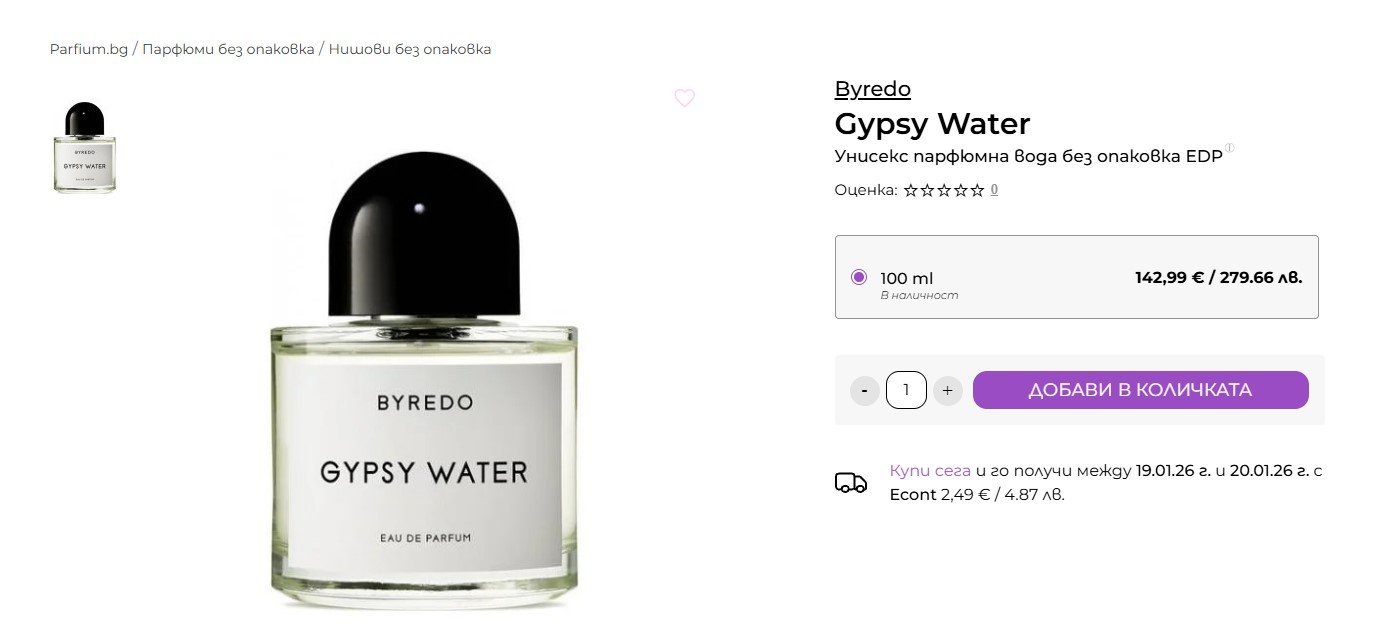1389x638 pixels.
Task: Open the Byredo brand link
Action: point(873,89)
